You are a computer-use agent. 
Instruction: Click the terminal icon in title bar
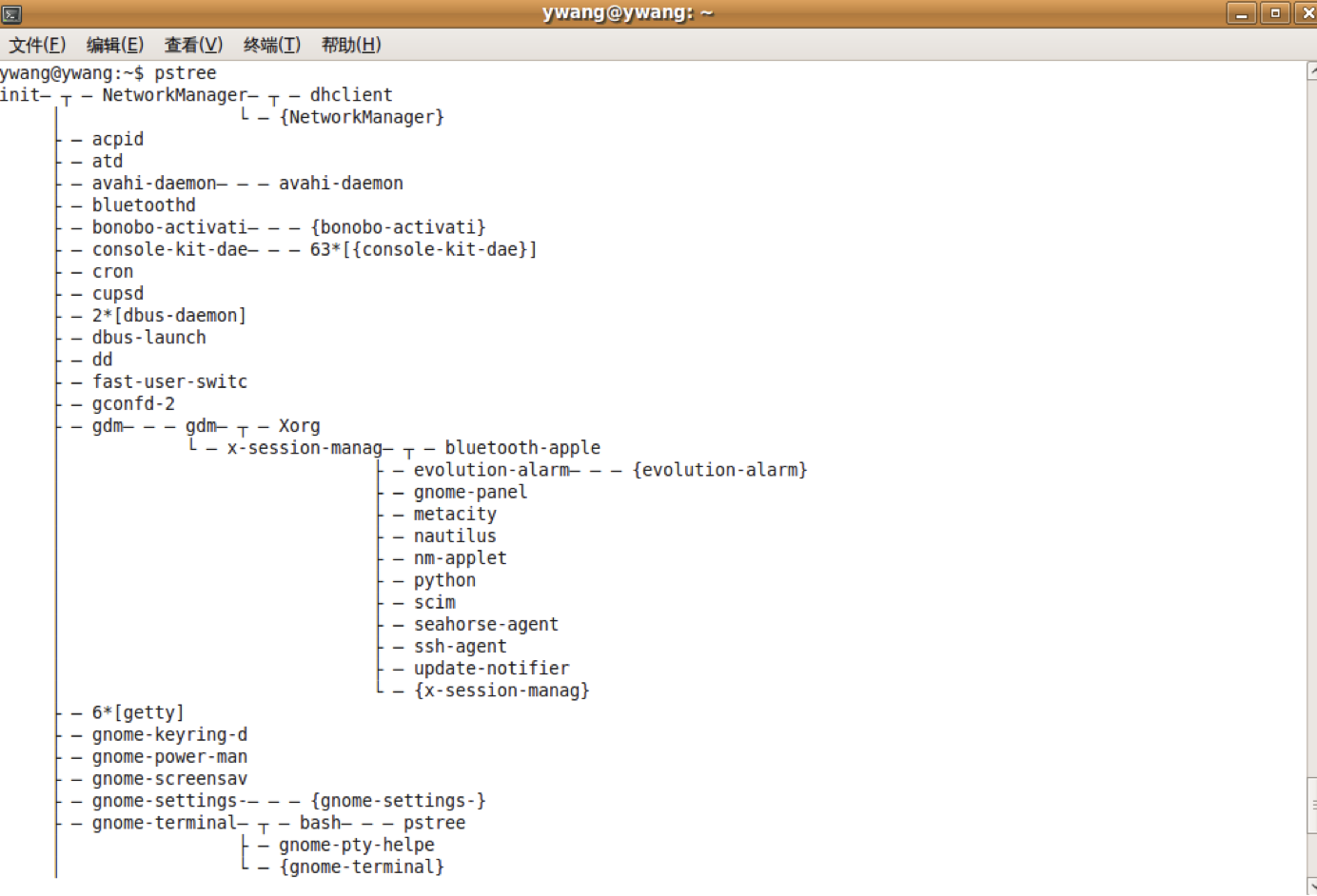[x=12, y=13]
